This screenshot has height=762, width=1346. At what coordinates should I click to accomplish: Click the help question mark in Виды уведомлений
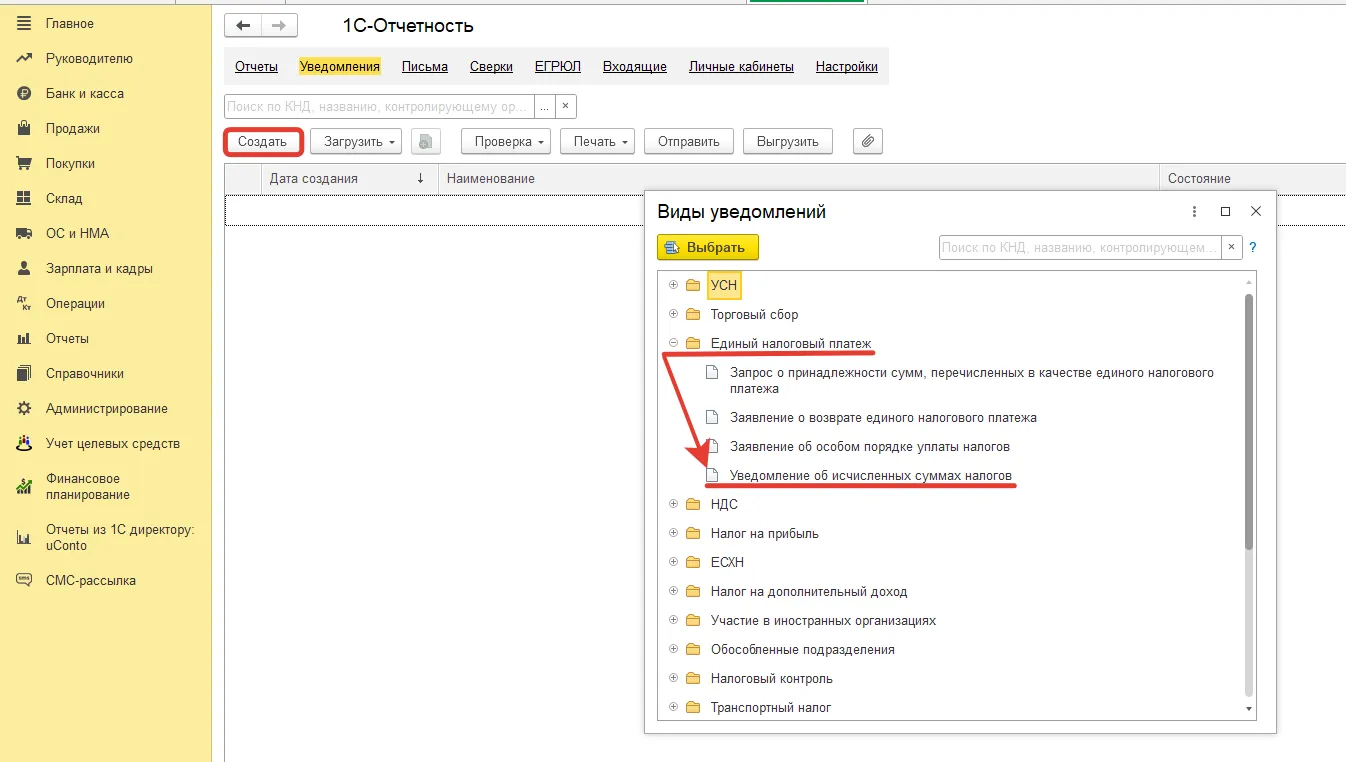click(1253, 247)
